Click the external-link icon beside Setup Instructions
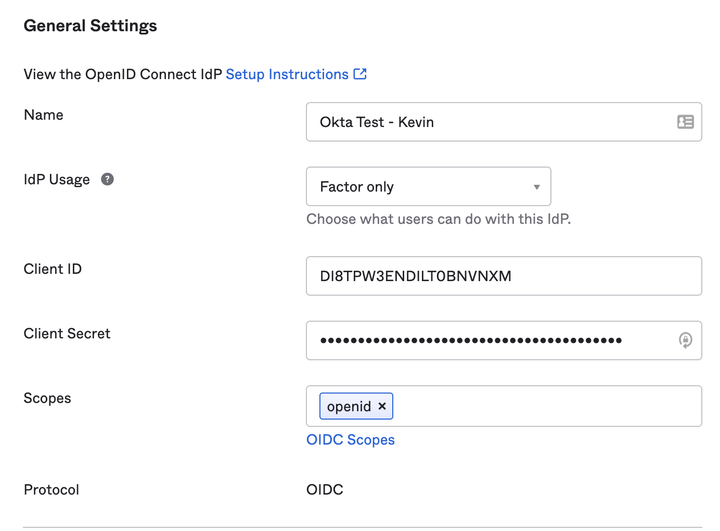 (360, 74)
